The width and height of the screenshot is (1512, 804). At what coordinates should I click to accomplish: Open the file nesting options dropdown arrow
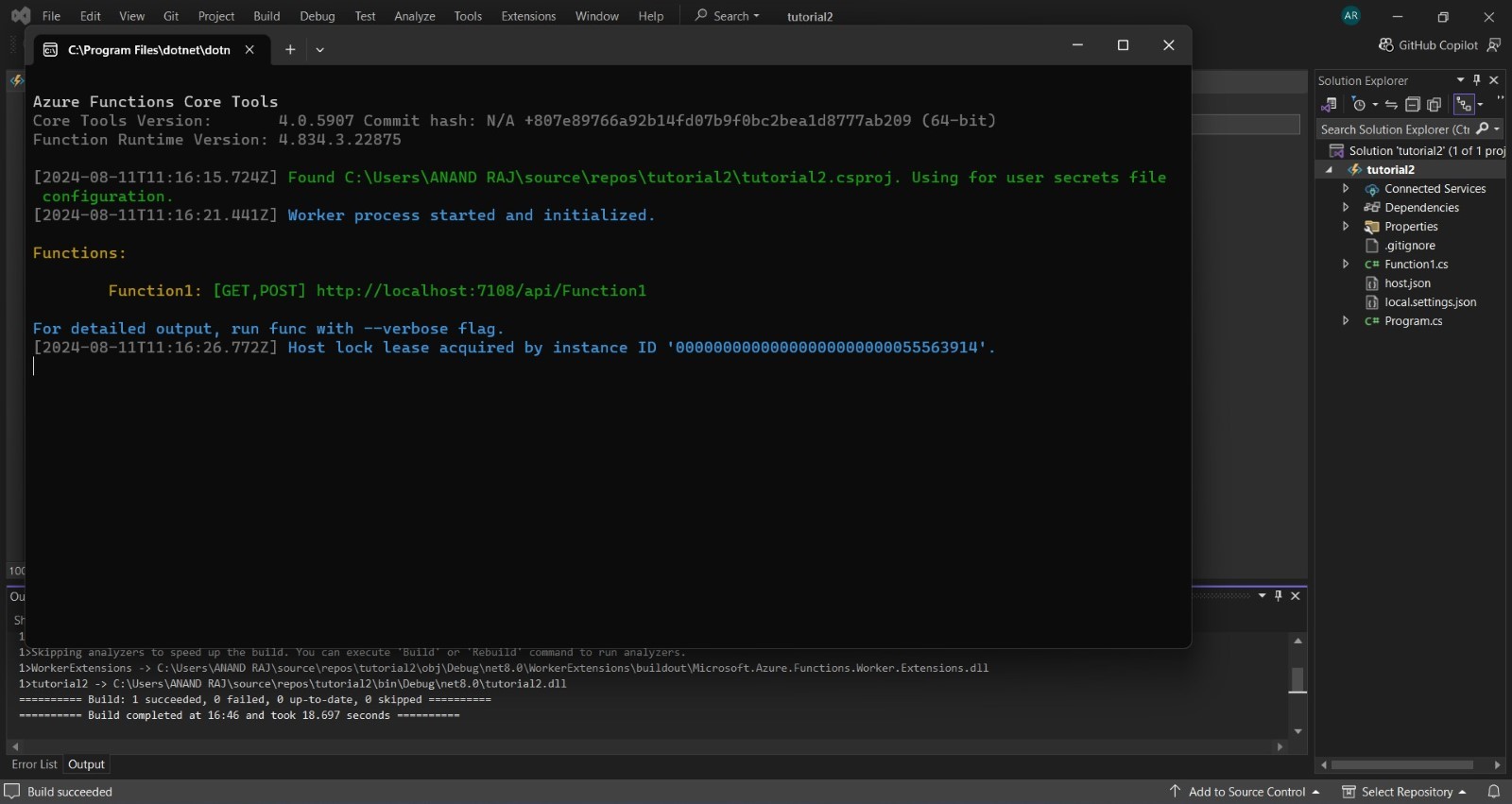click(1480, 104)
